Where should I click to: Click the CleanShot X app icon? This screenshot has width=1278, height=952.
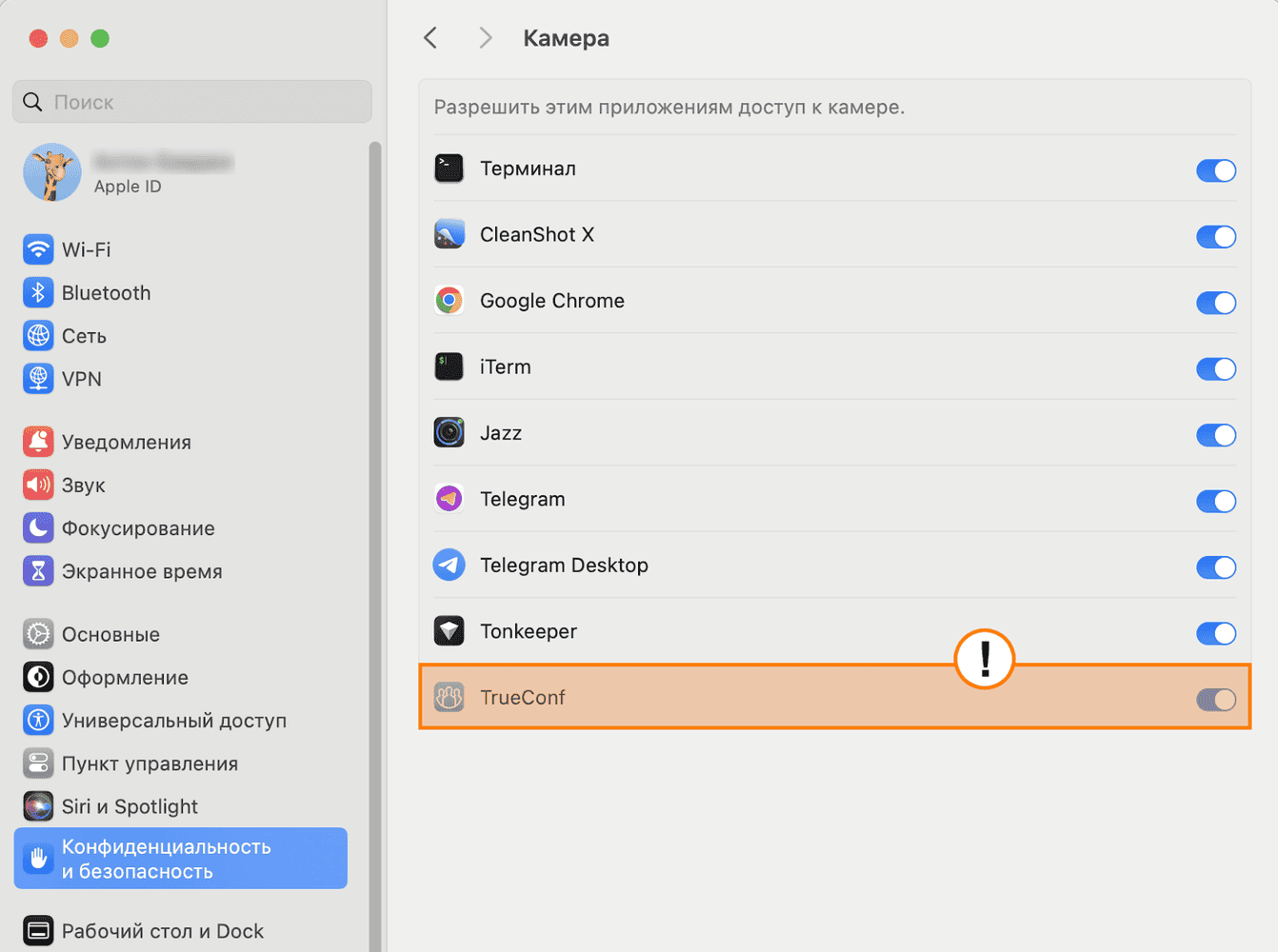pos(449,234)
